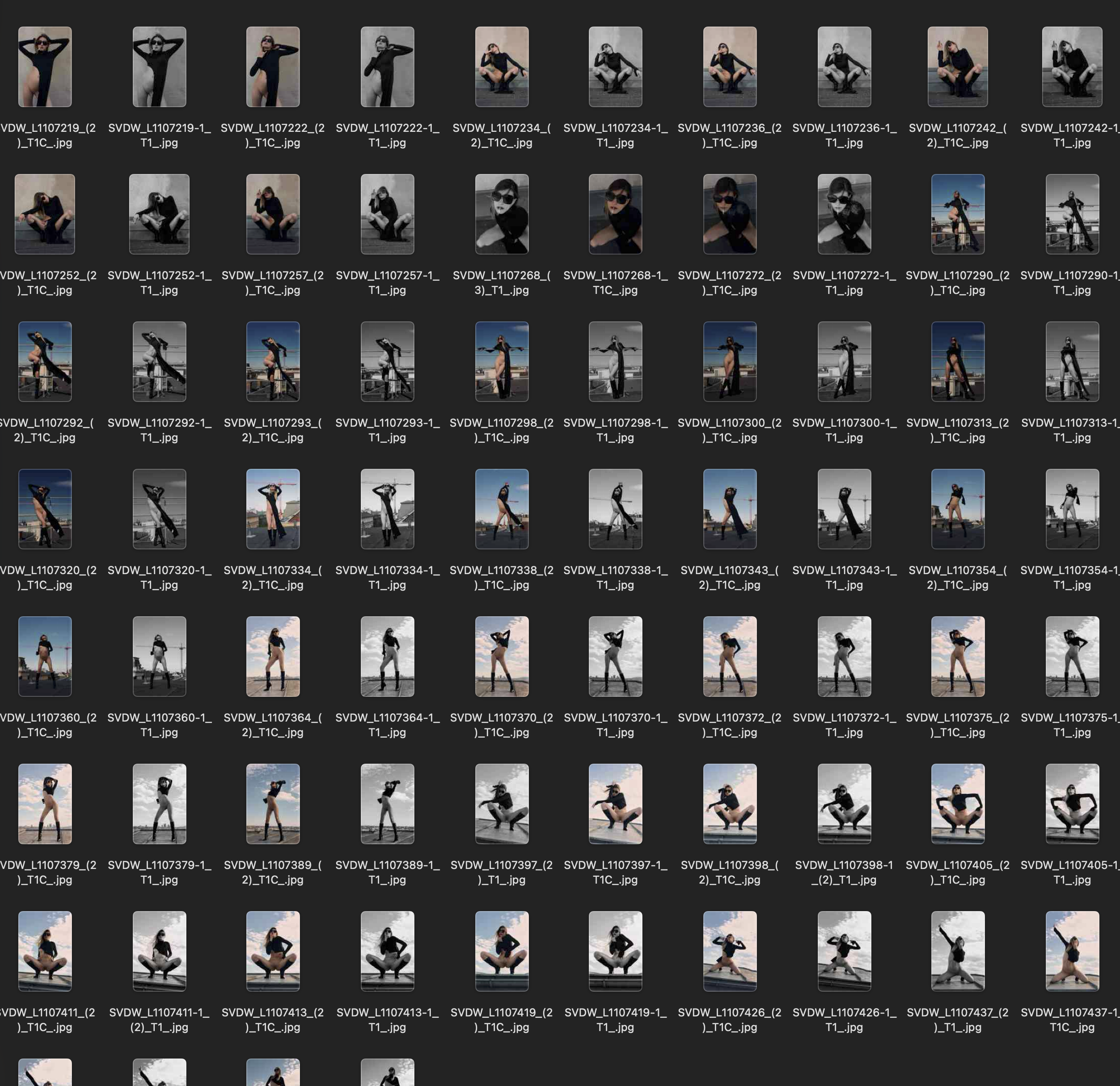Viewport: 1120px width, 1086px height.
Task: Click filename SVDW_L1107343_(2)_T1C_.jpg
Action: pyautogui.click(x=730, y=577)
